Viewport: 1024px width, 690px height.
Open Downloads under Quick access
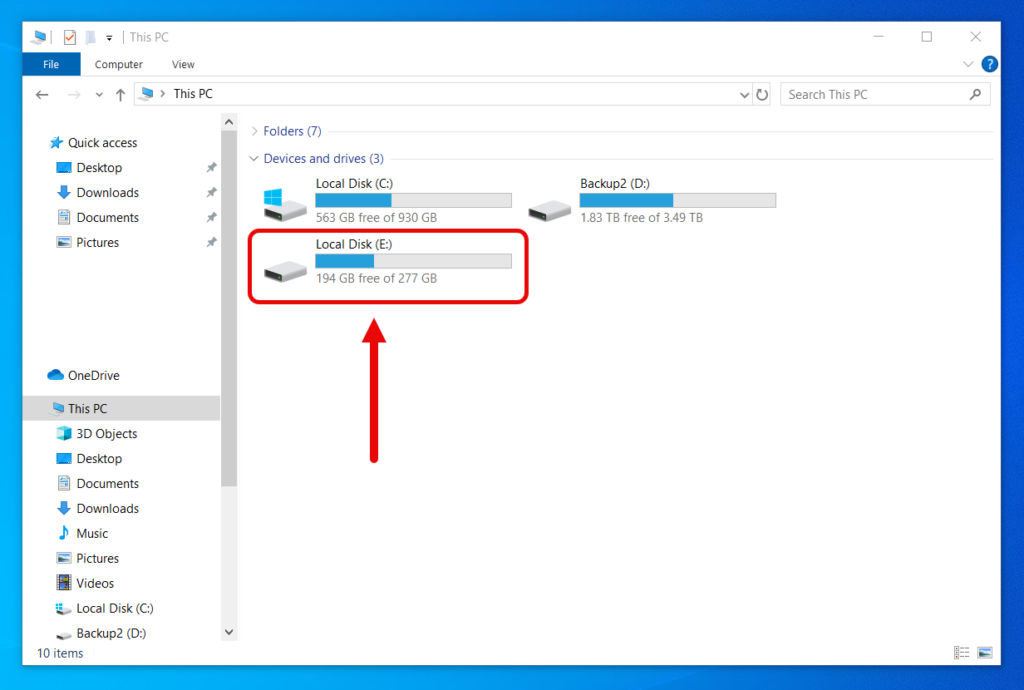click(x=107, y=193)
